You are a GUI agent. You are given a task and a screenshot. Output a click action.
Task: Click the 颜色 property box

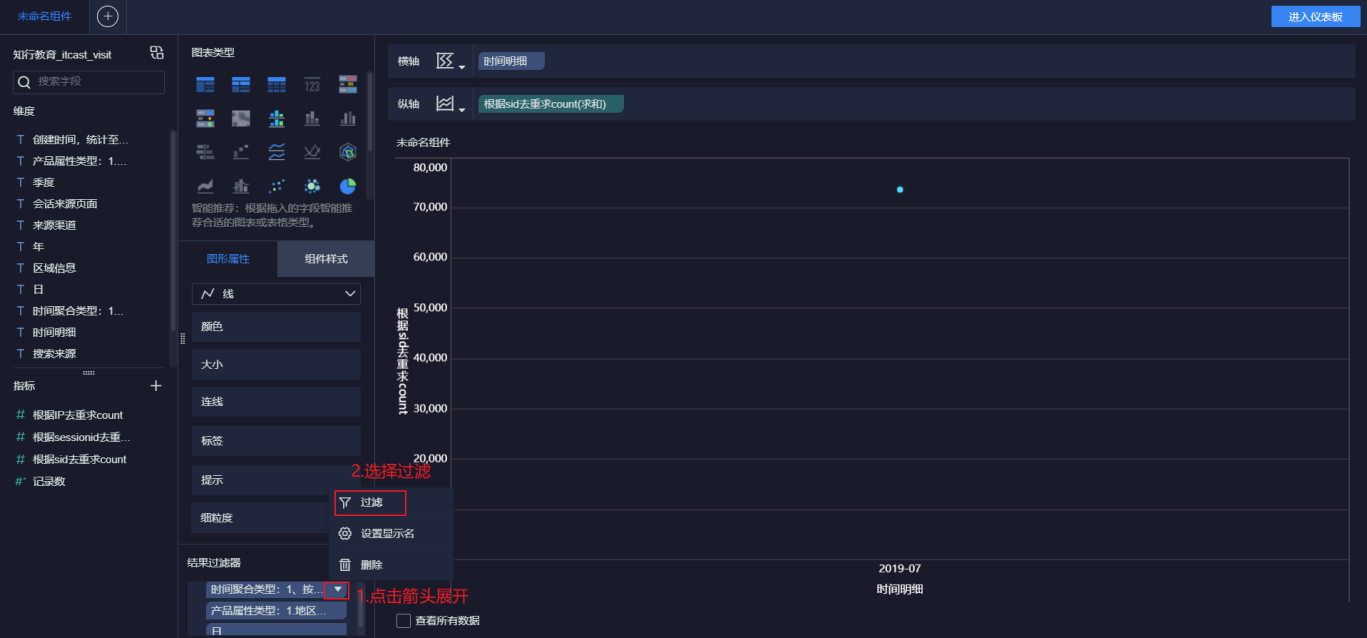coord(276,327)
